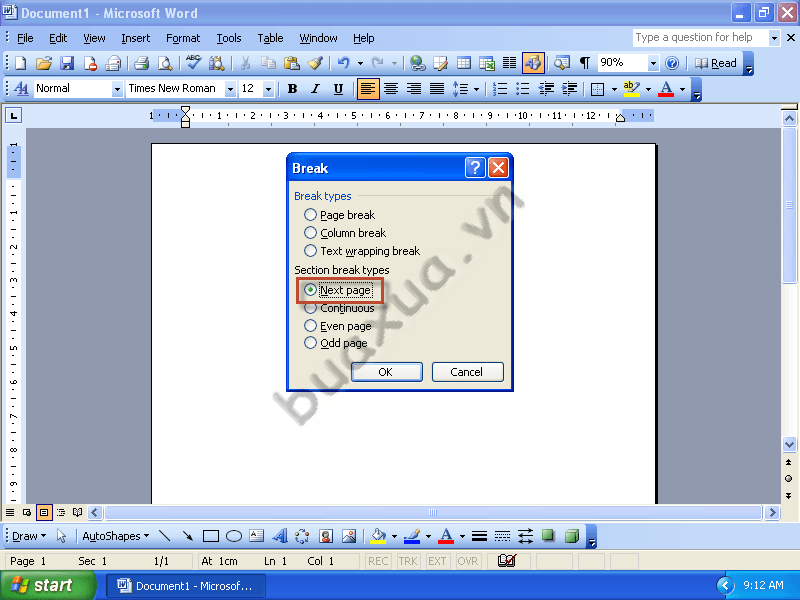Toggle TRK track changes in status bar

coord(408,561)
